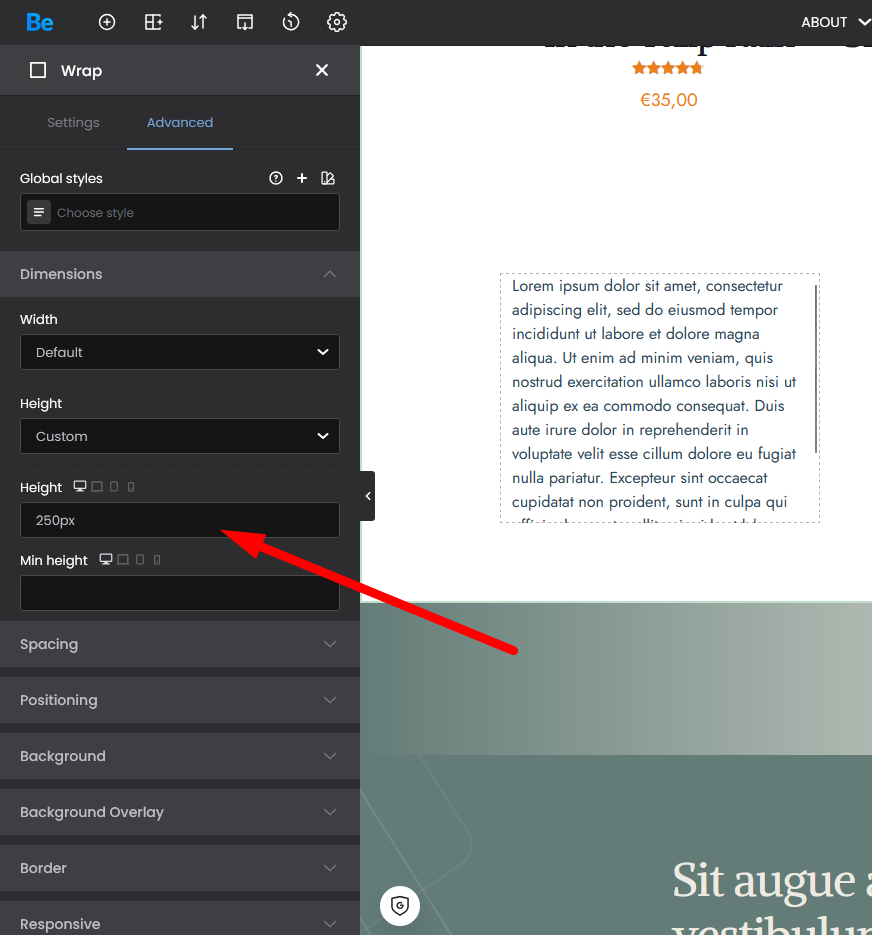Open the revisions history icon

tap(291, 22)
